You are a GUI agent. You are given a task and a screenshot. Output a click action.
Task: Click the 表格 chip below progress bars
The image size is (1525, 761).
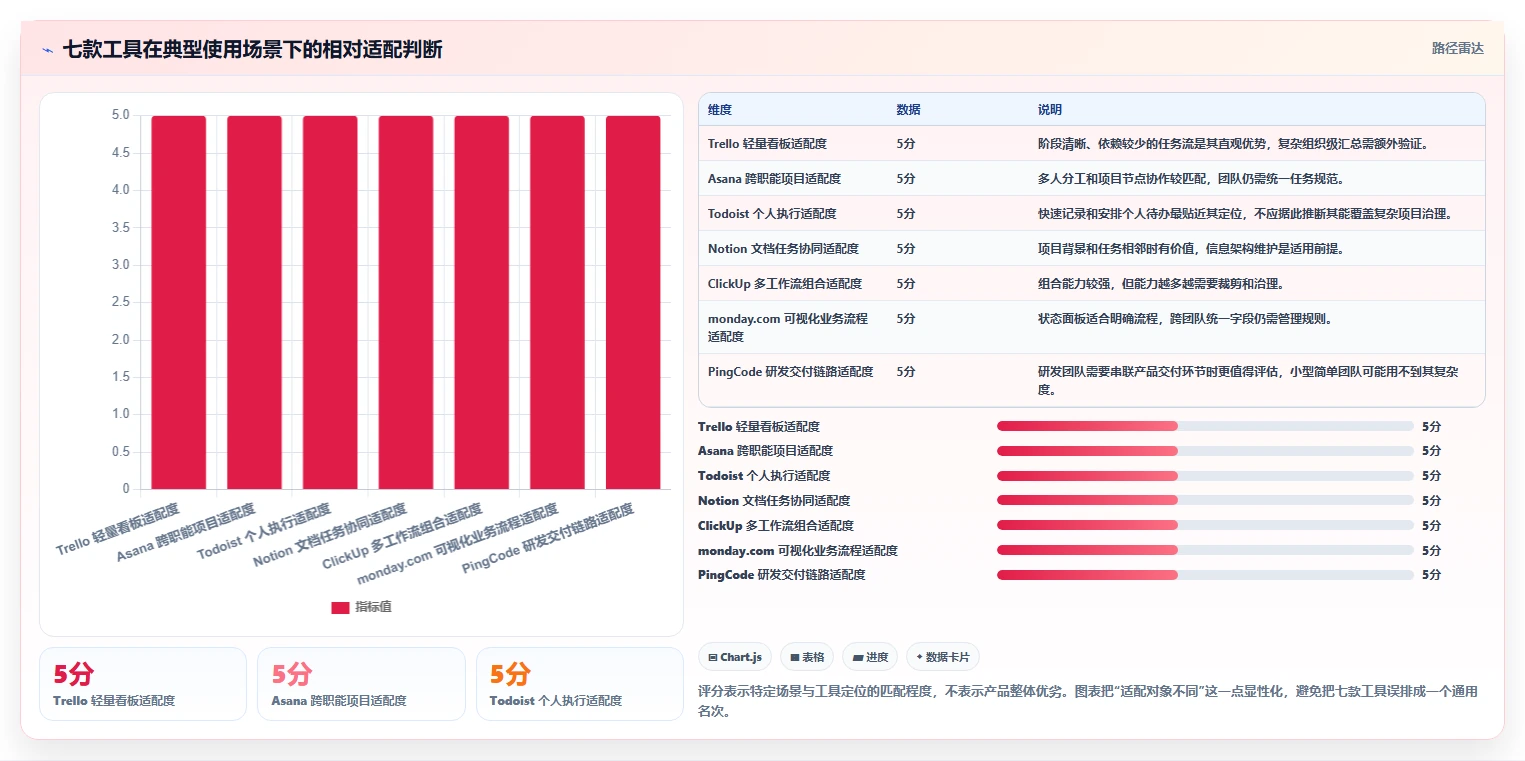click(807, 657)
